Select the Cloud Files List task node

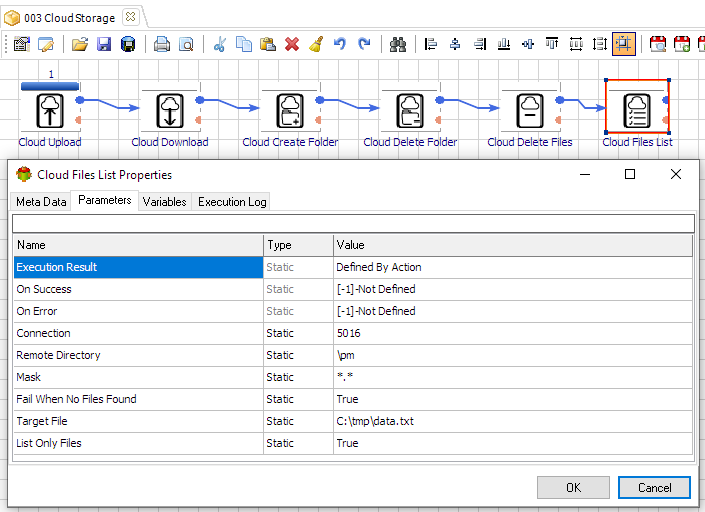pos(637,111)
